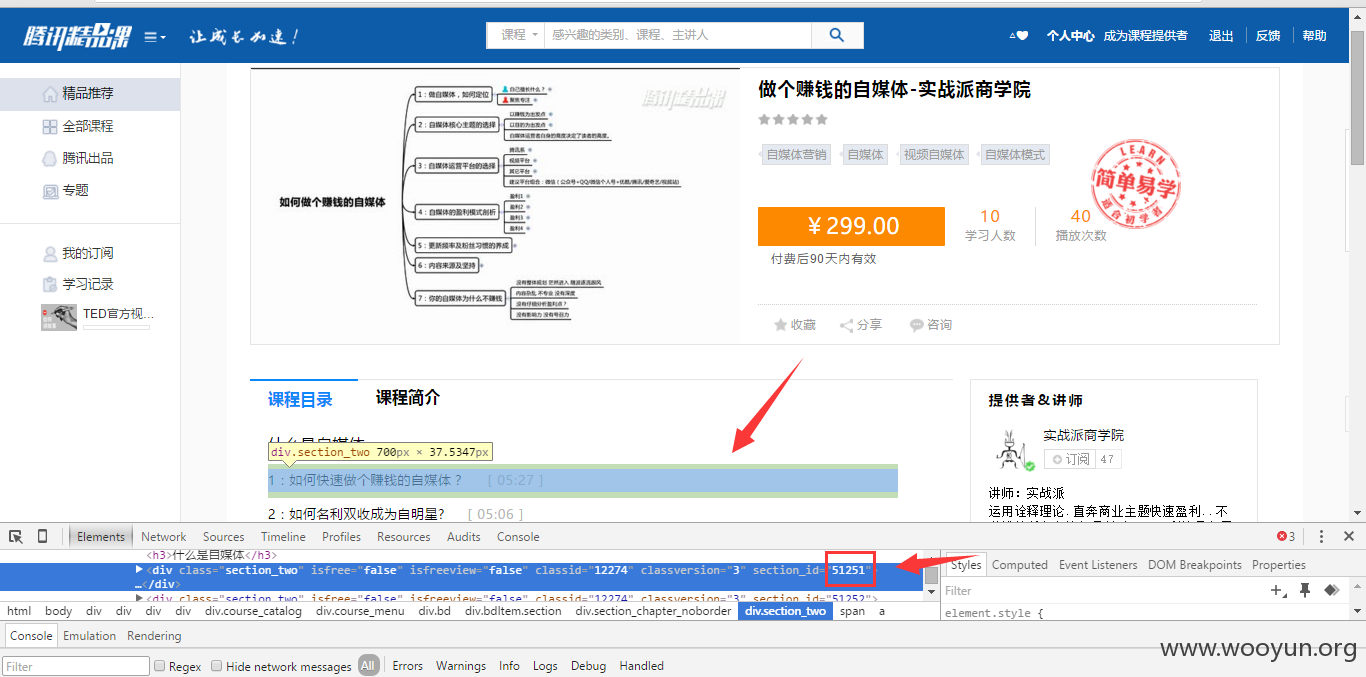Switch to DevTools Audits tab
Viewport: 1366px width, 677px height.
464,537
